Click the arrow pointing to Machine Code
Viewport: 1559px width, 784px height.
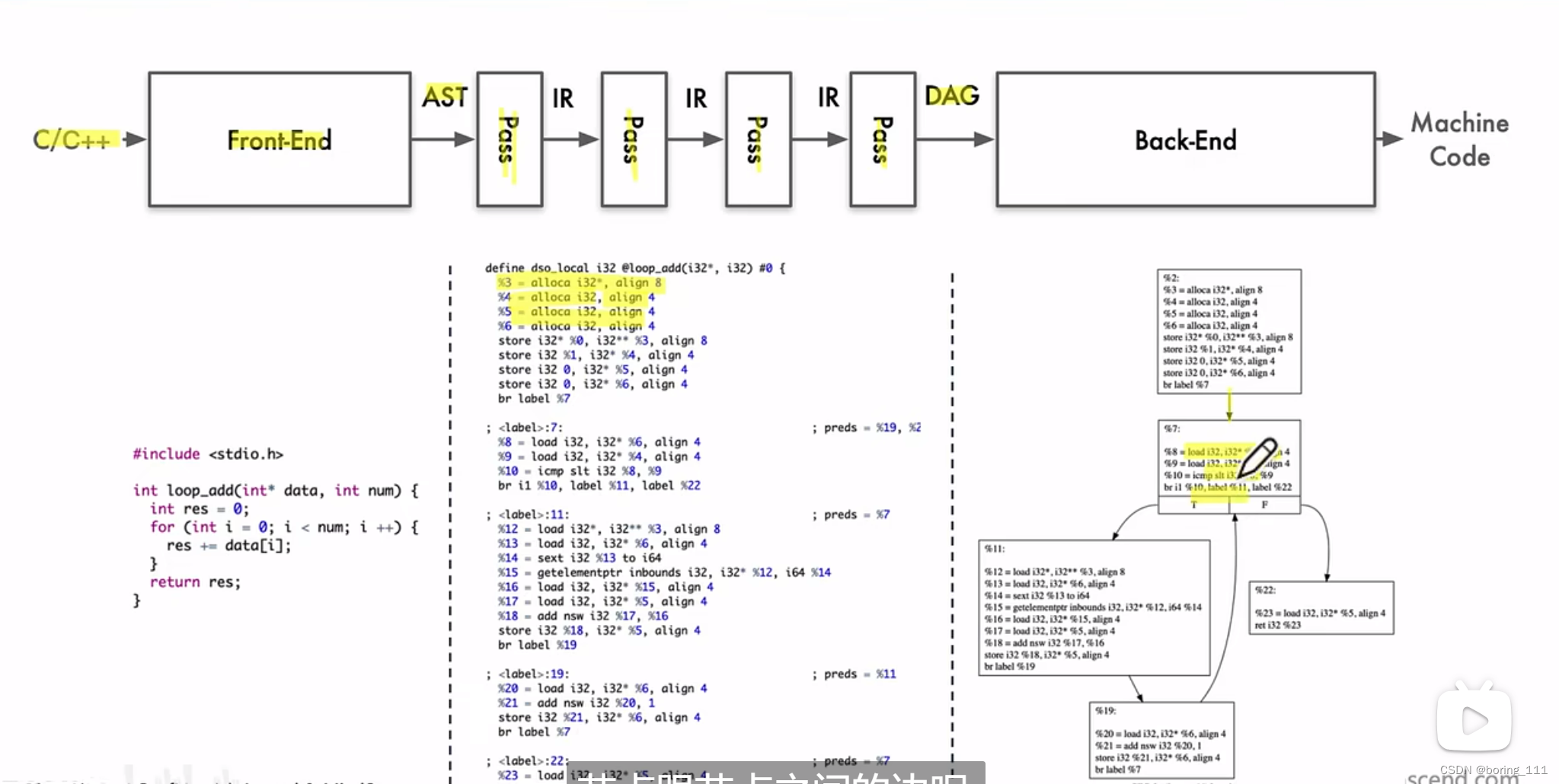coord(1391,139)
